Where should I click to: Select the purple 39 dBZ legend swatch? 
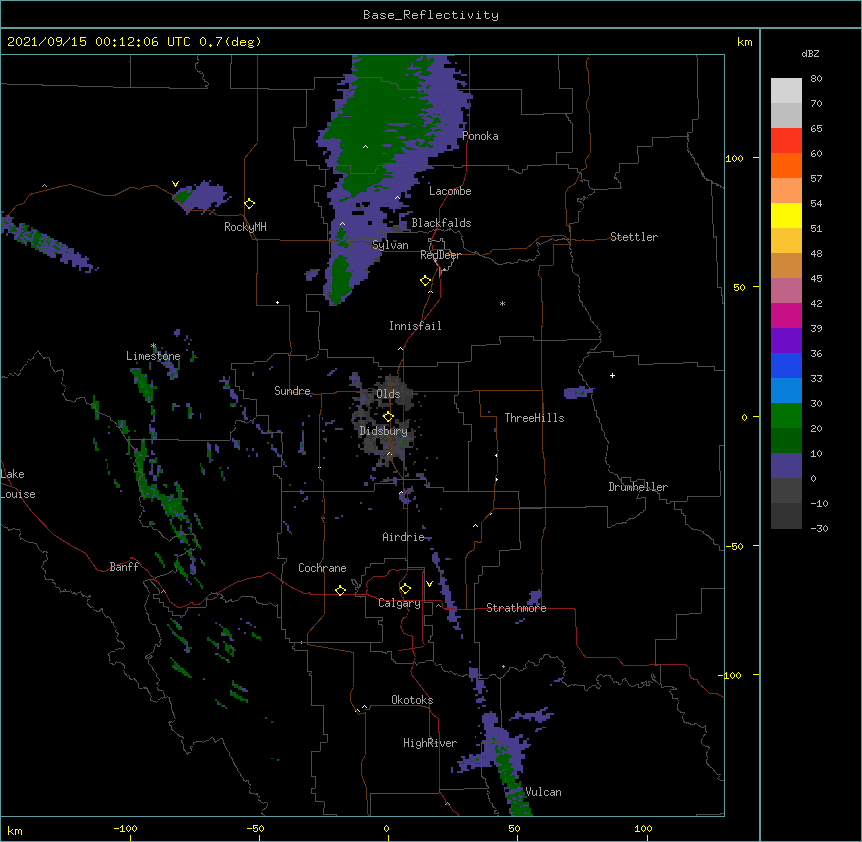click(786, 341)
